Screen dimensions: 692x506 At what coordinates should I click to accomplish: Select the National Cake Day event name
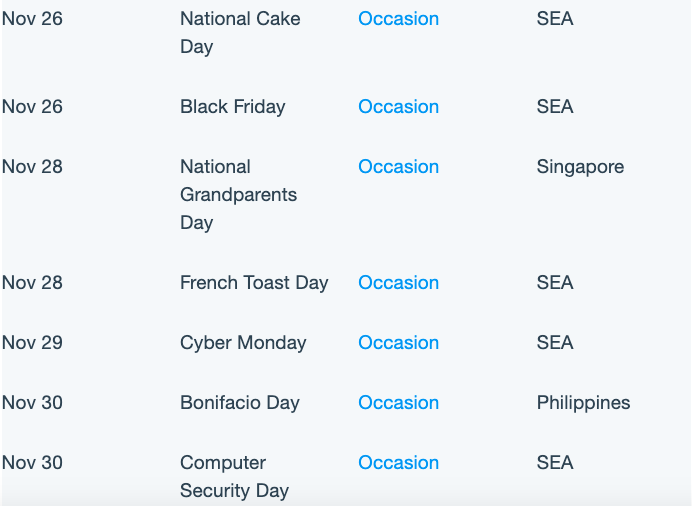240,33
